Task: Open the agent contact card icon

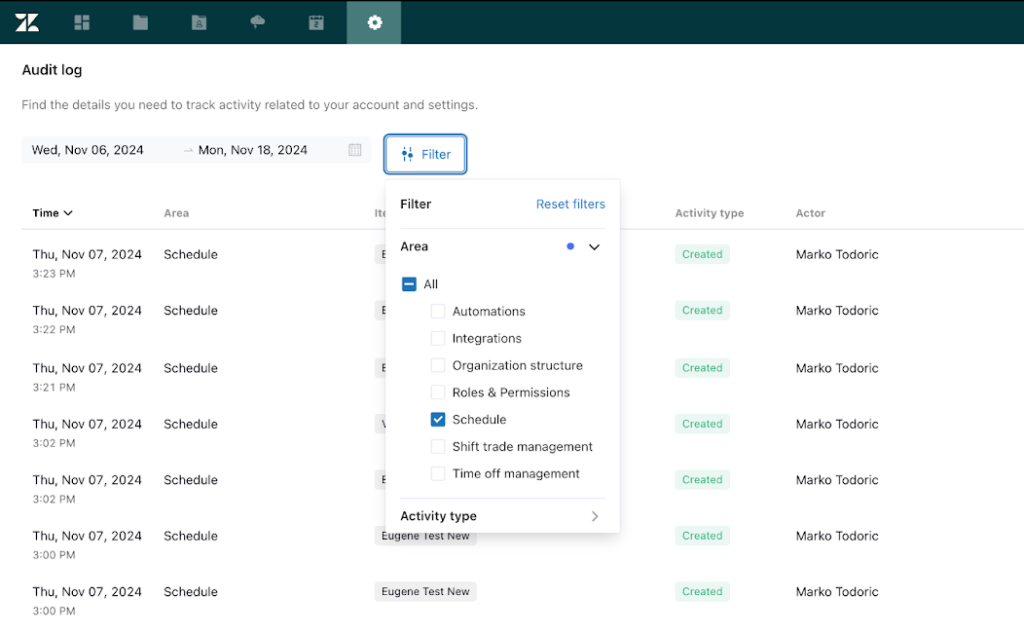Action: [x=199, y=22]
